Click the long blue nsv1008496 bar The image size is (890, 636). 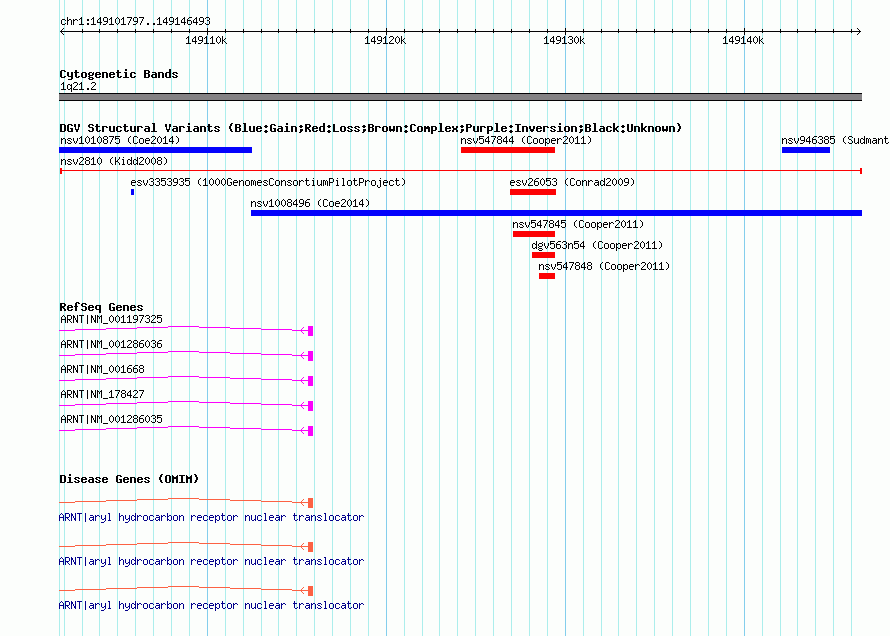coord(556,213)
